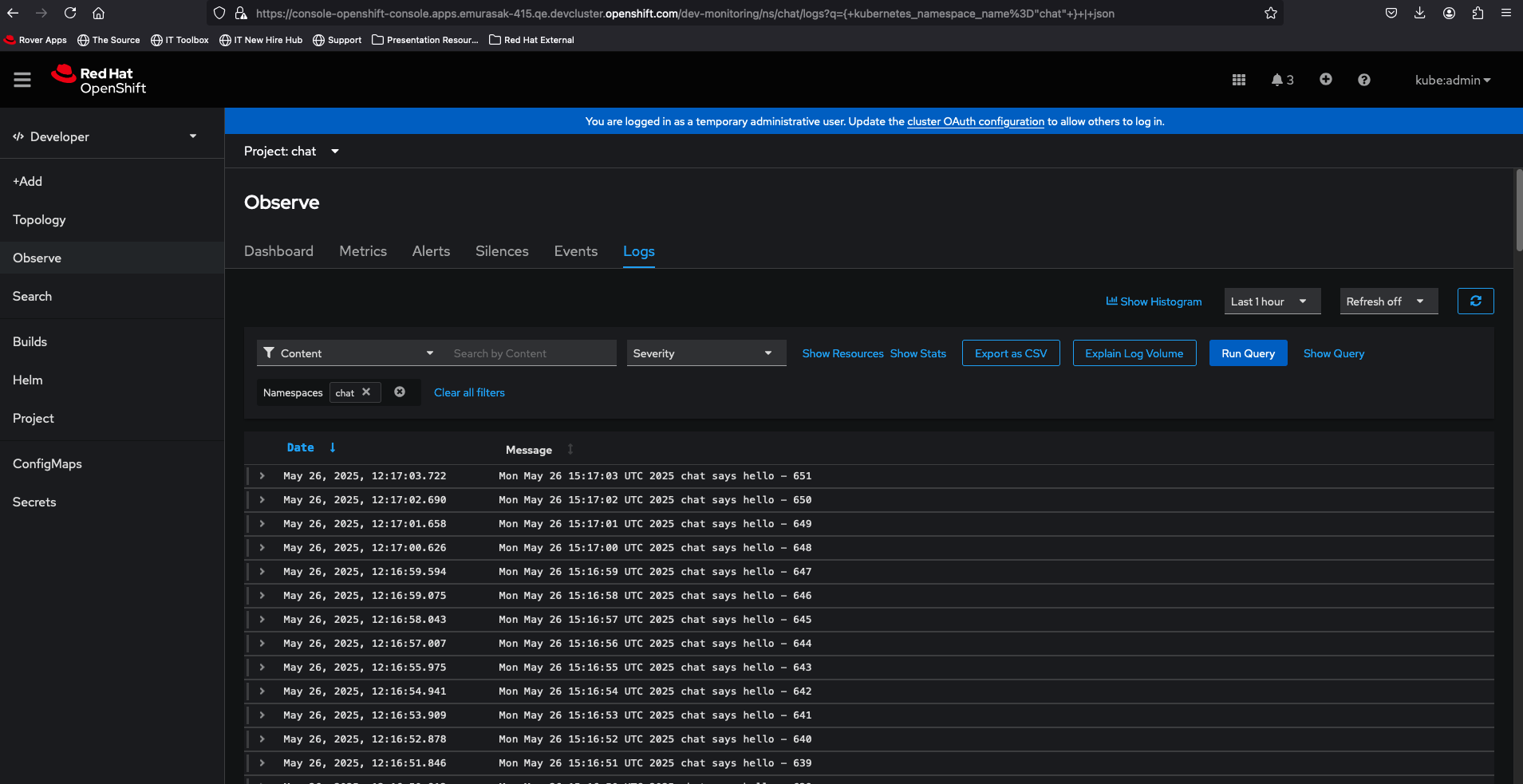Toggle Show Resources
Viewport: 1523px width, 784px height.
click(x=842, y=353)
